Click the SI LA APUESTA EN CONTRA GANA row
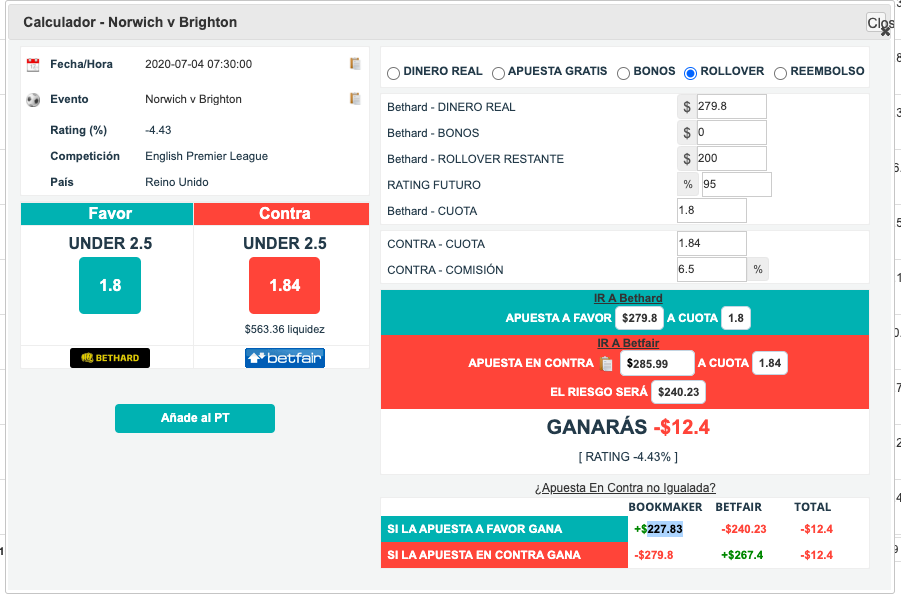 [x=505, y=555]
